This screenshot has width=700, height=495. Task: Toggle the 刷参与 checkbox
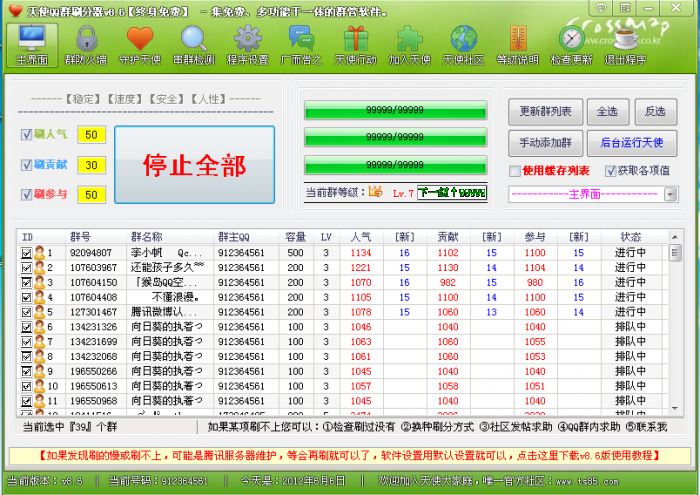pyautogui.click(x=26, y=194)
